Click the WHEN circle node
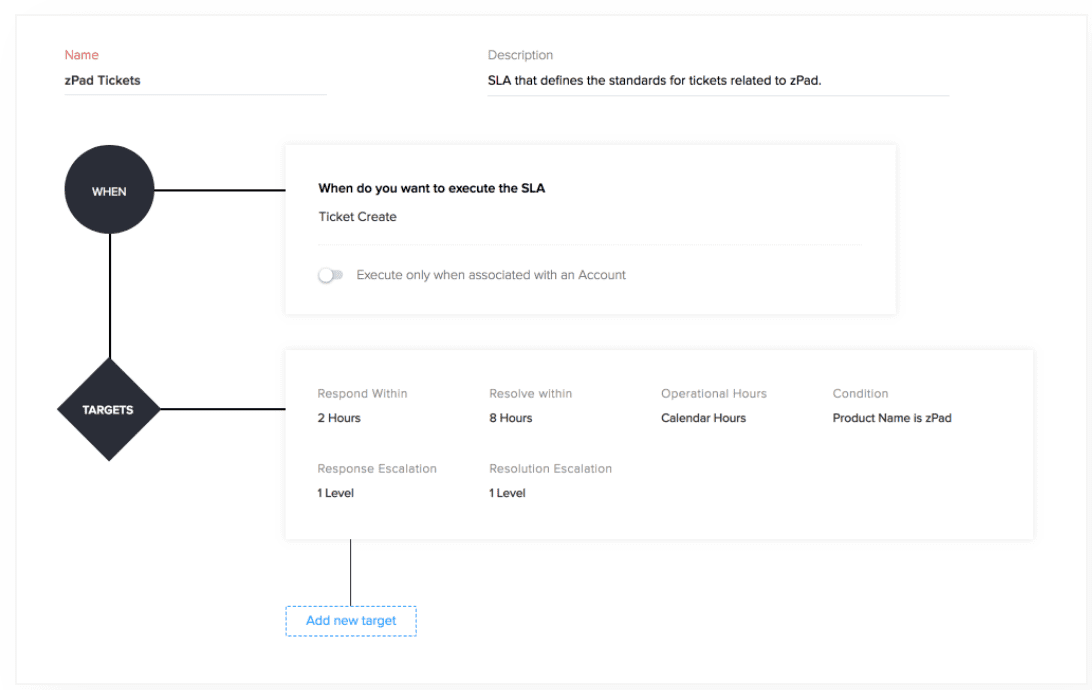Viewport: 1092px width, 690px height. (x=109, y=190)
